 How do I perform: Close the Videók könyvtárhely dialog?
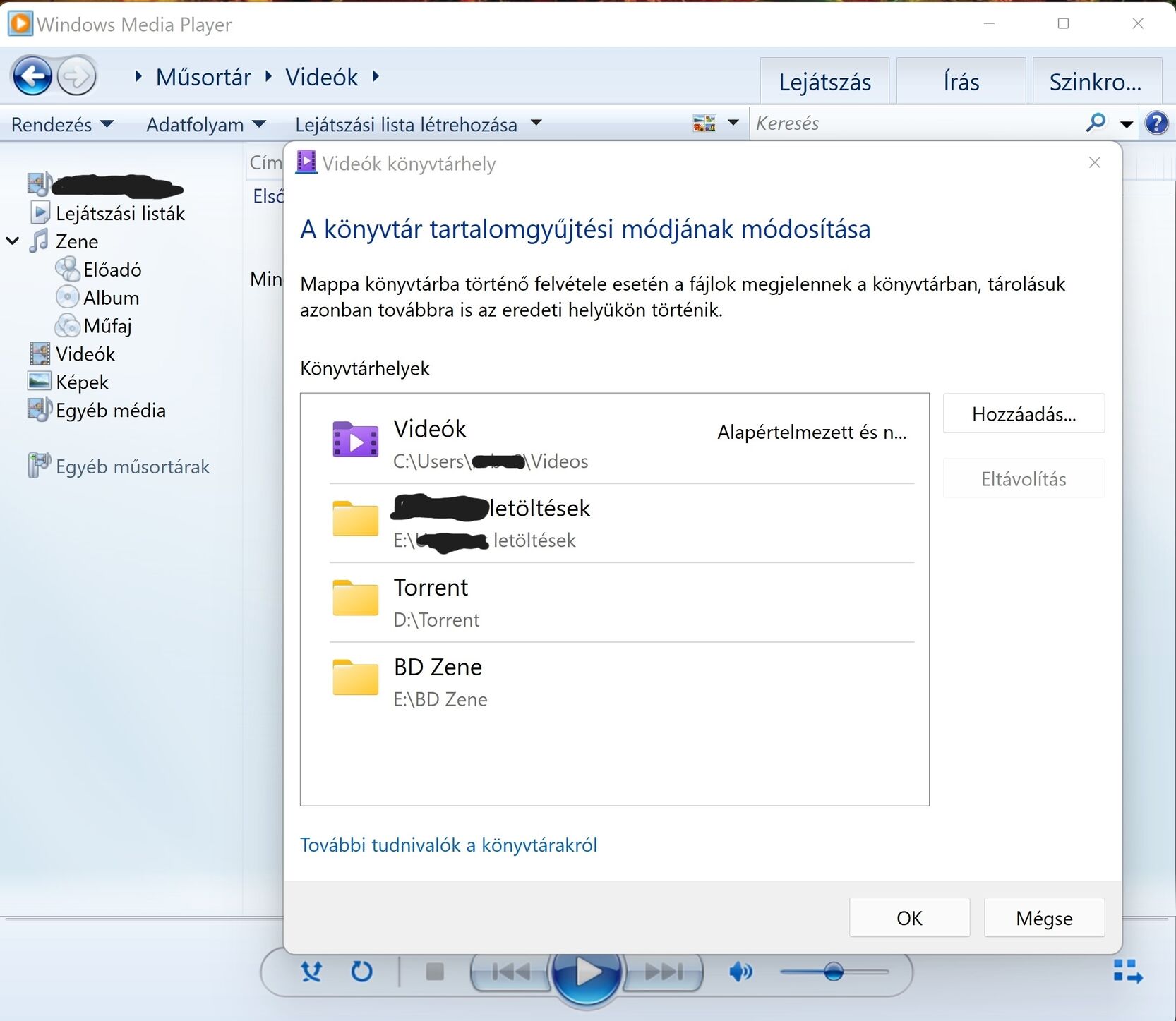(1095, 163)
